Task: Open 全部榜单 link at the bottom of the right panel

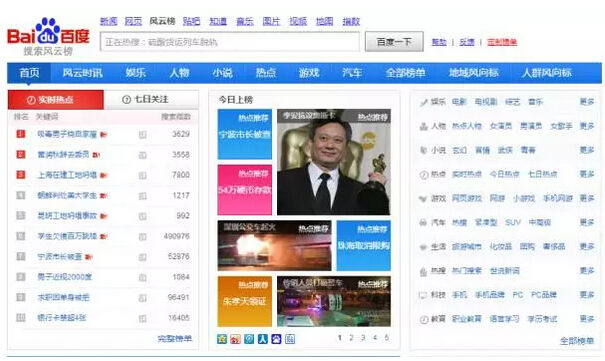Action: [x=577, y=341]
